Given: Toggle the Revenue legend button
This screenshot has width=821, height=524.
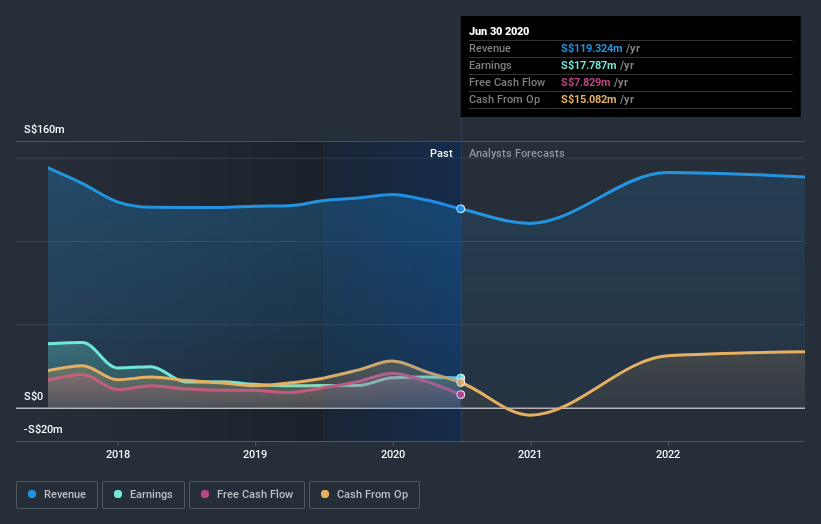Looking at the screenshot, I should click(57, 495).
